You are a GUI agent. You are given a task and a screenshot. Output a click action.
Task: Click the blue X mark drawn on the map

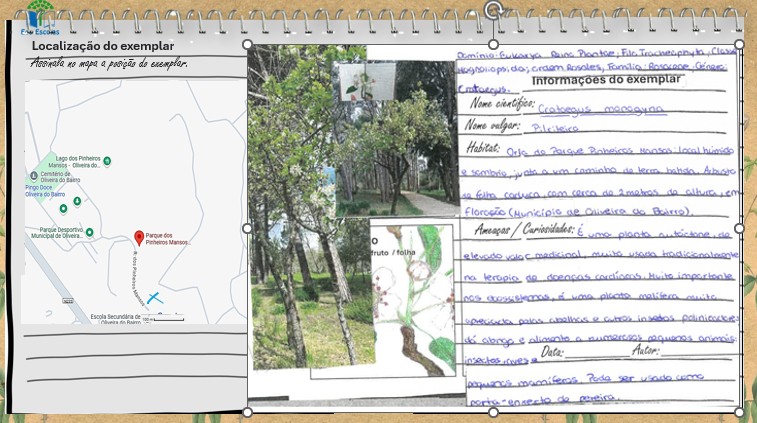click(154, 298)
